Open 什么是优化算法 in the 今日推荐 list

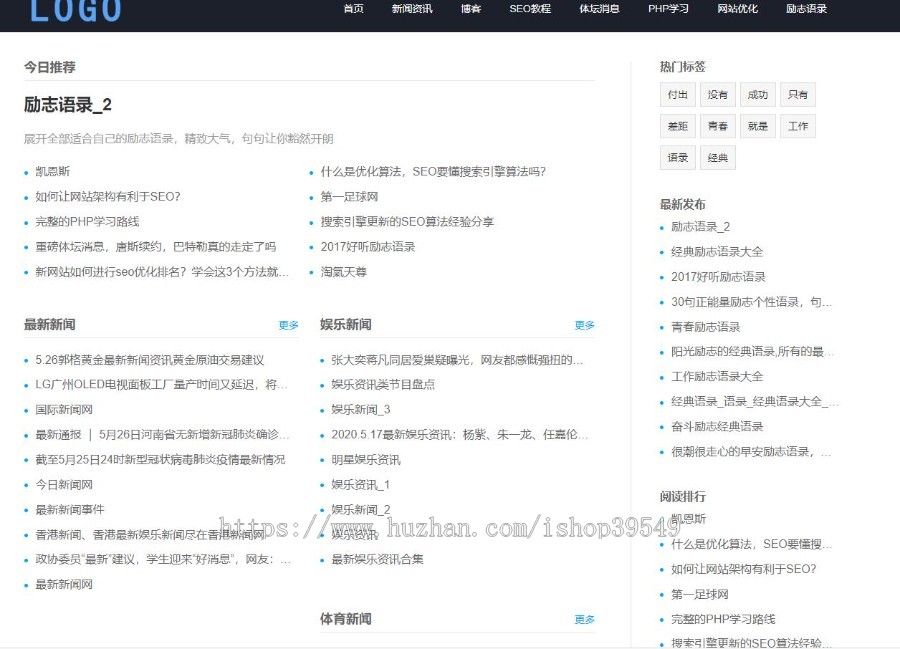433,172
